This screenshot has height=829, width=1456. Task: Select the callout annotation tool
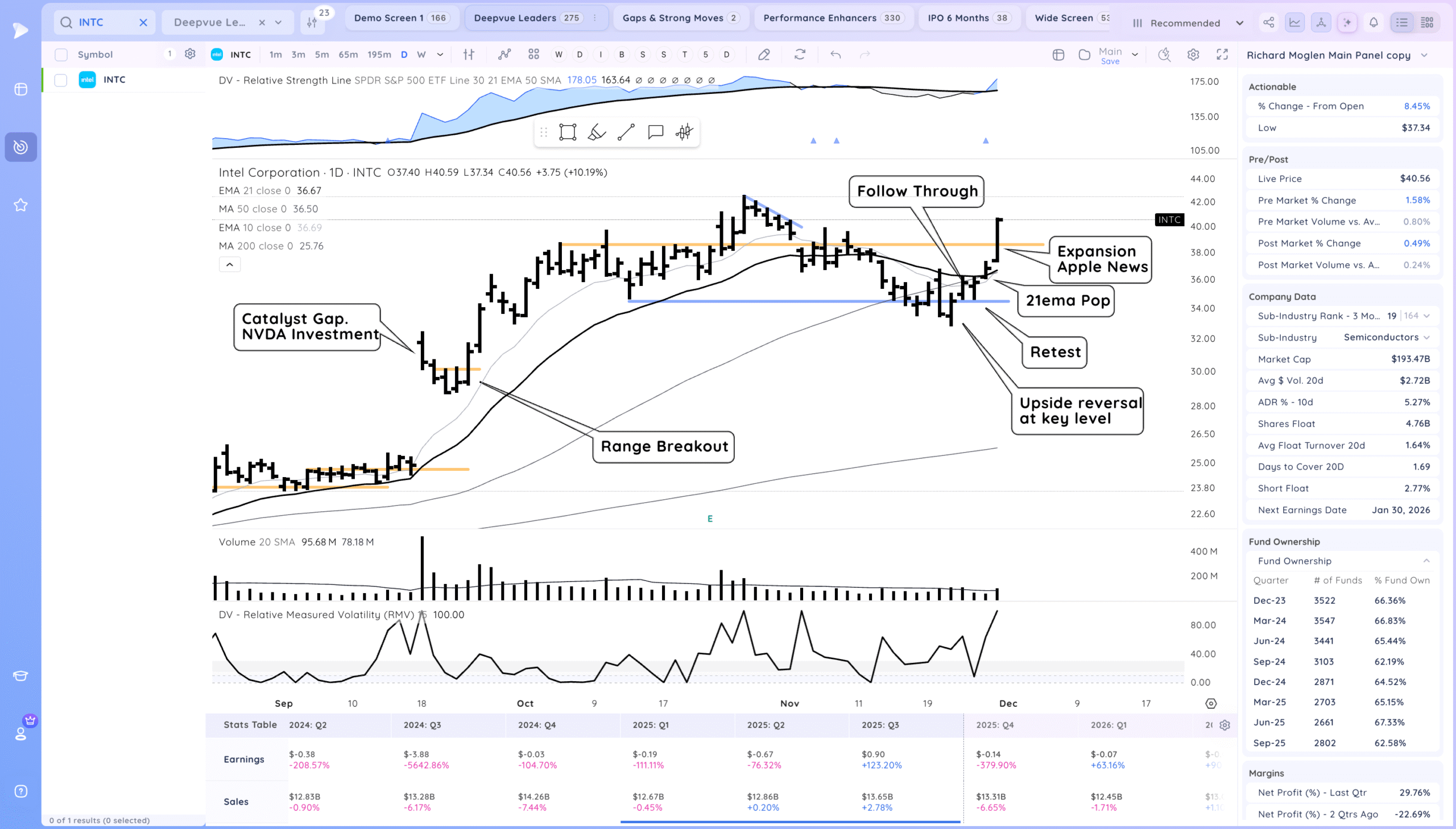655,132
